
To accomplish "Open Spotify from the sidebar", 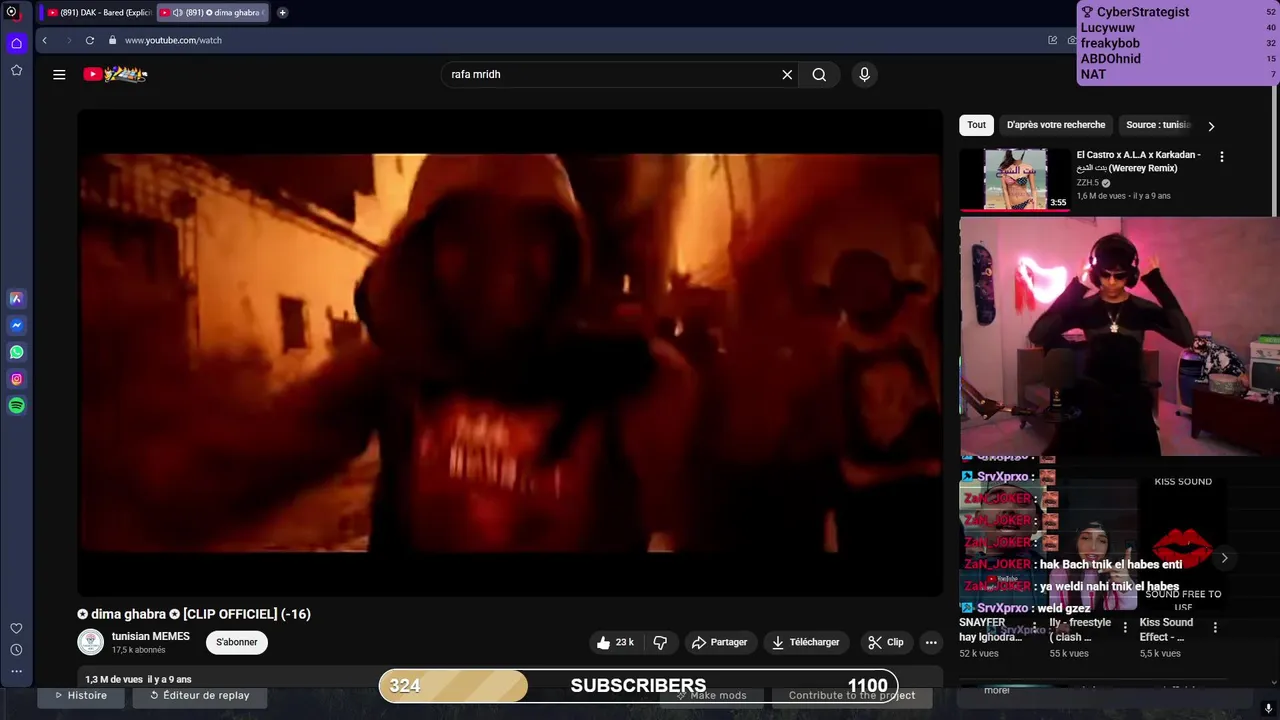I will (16, 406).
